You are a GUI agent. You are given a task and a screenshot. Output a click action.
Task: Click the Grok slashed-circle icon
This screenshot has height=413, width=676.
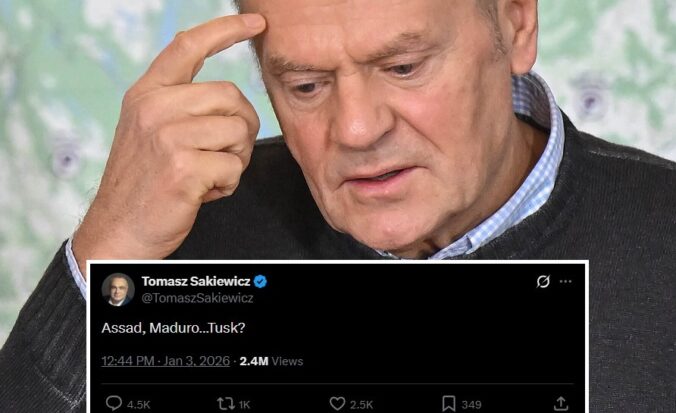[543, 282]
